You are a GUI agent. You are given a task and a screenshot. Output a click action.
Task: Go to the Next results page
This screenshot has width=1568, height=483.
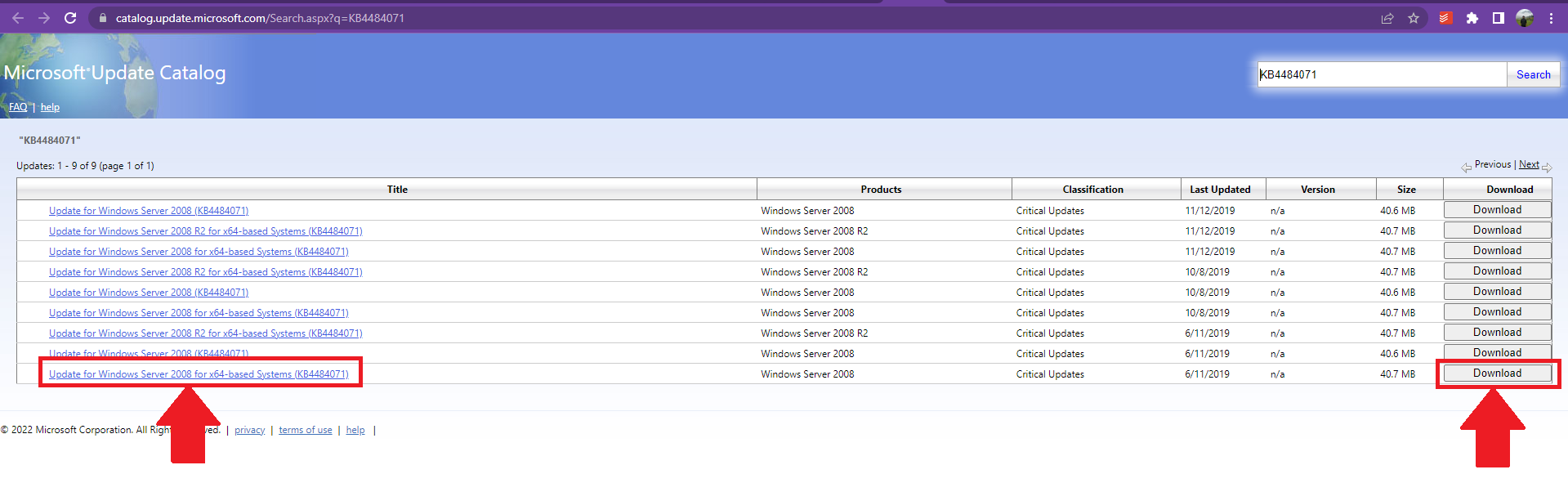pyautogui.click(x=1529, y=164)
